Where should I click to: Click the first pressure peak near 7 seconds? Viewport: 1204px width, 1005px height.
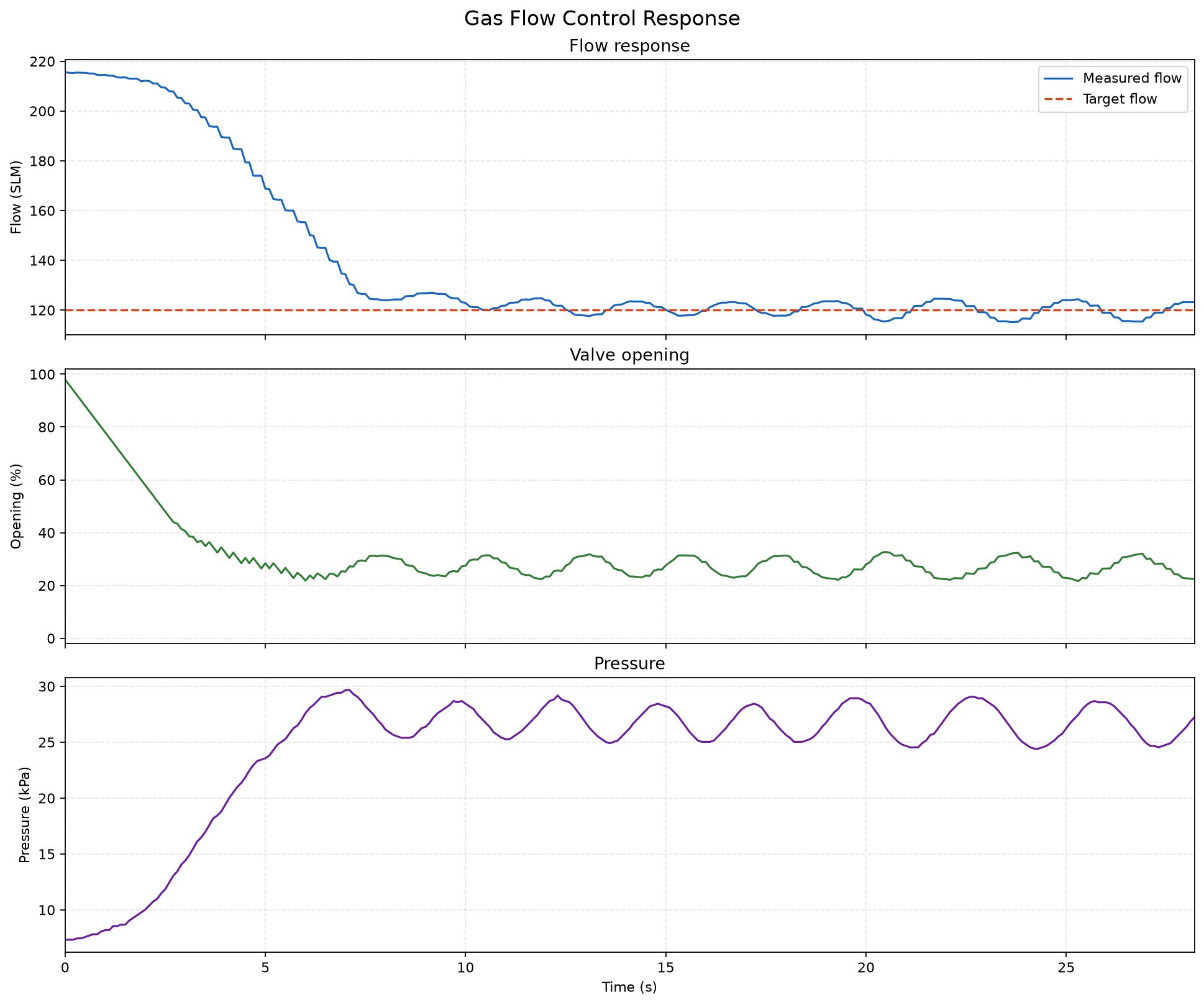[348, 689]
